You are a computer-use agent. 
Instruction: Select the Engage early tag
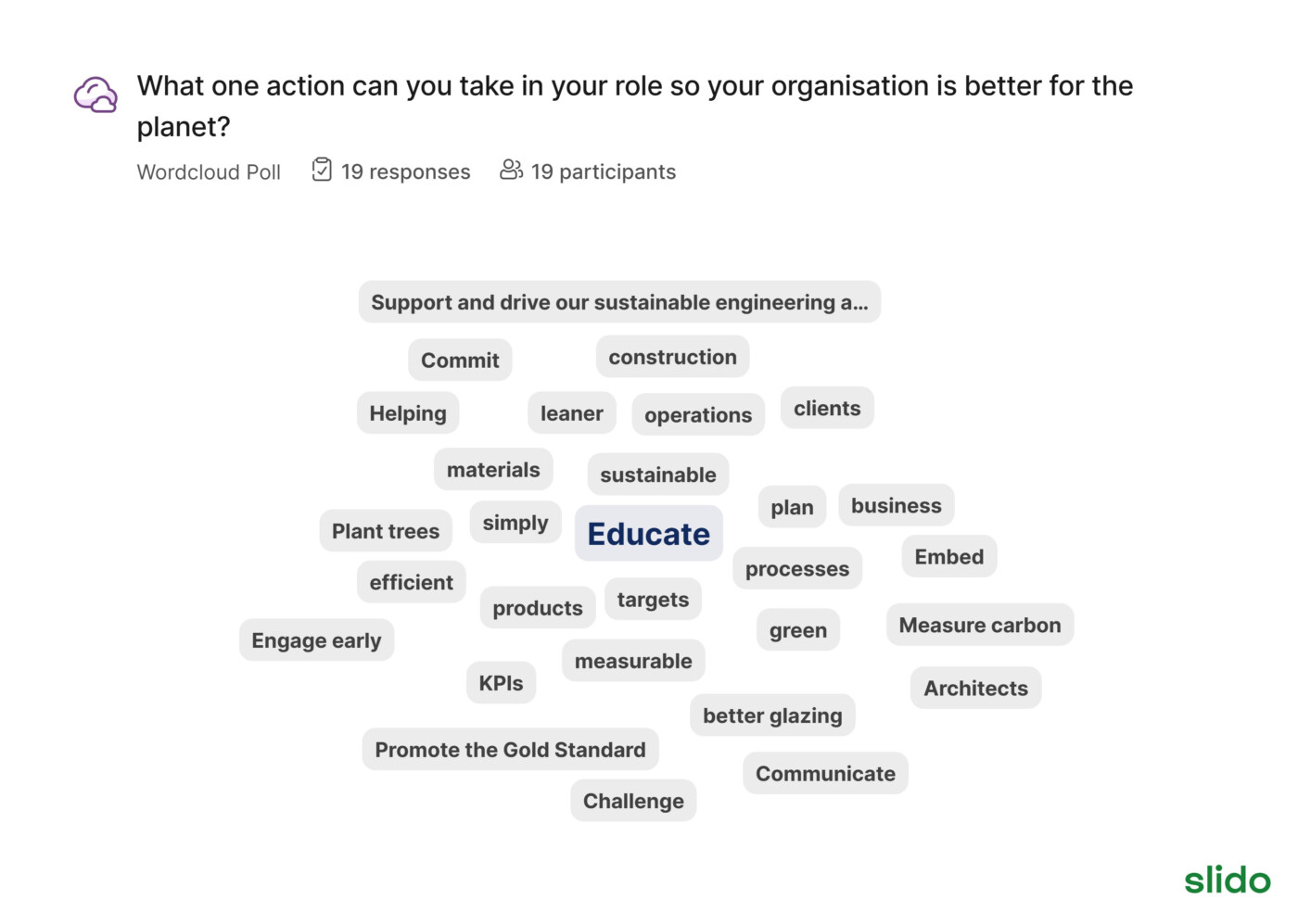[x=316, y=639]
